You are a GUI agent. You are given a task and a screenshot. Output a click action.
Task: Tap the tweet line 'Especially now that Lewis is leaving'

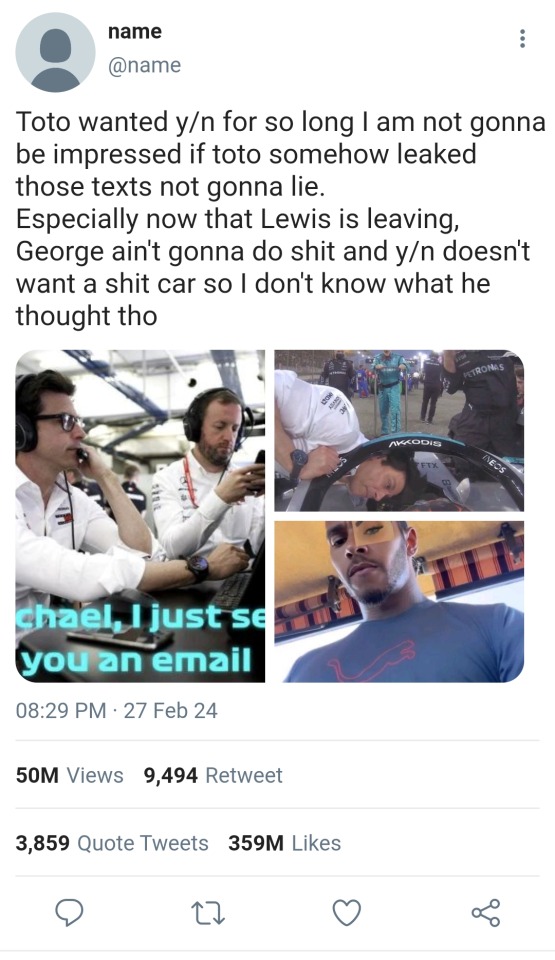click(x=237, y=219)
